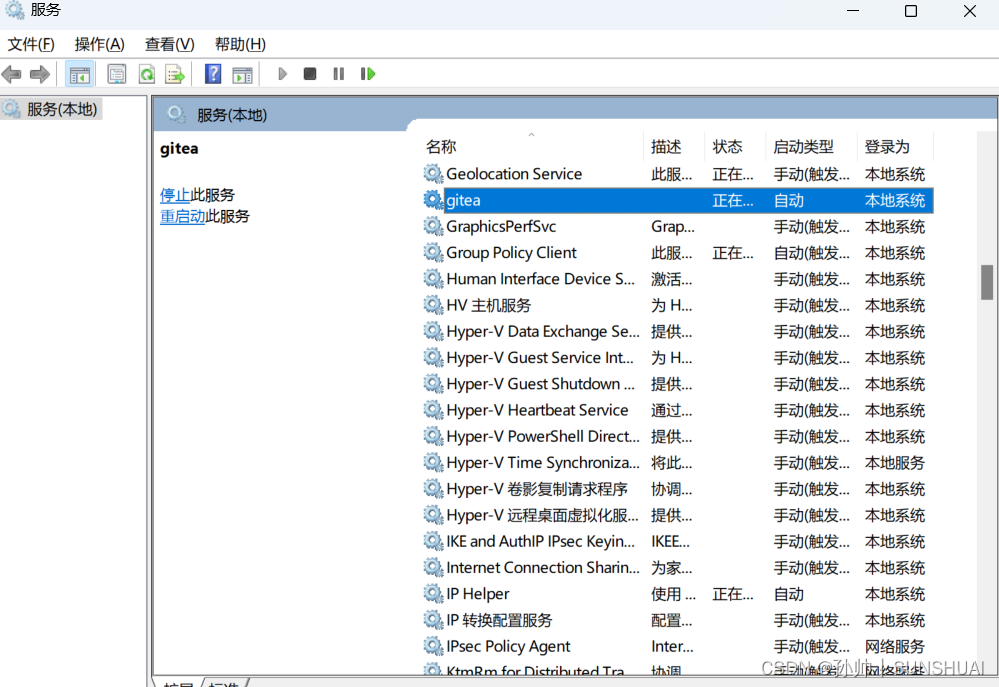The height and width of the screenshot is (687, 999).
Task: Open the 文件(F) menu
Action: coord(31,44)
